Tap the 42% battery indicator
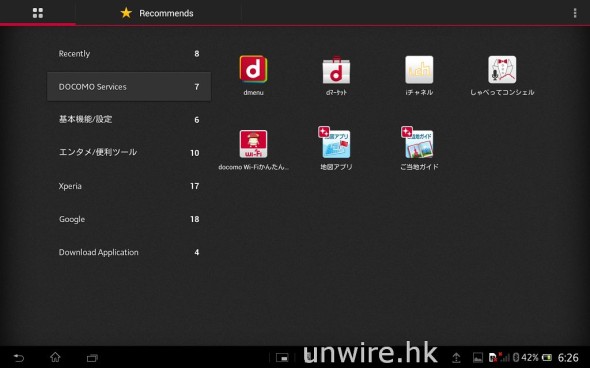The image size is (590, 368). point(537,357)
